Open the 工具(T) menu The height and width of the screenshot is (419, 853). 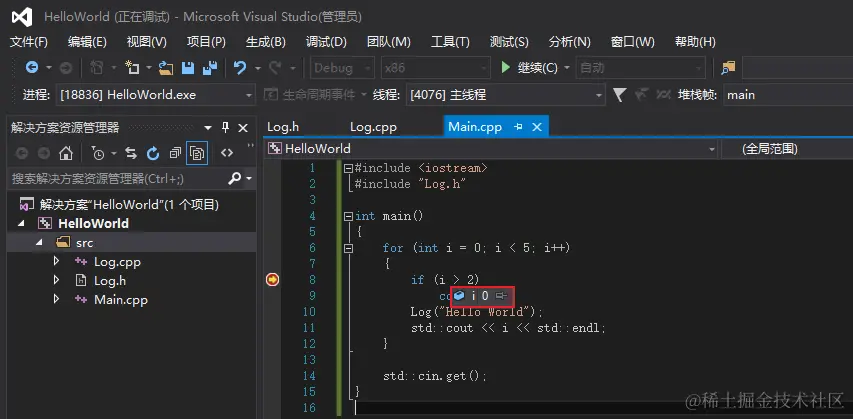pyautogui.click(x=450, y=42)
